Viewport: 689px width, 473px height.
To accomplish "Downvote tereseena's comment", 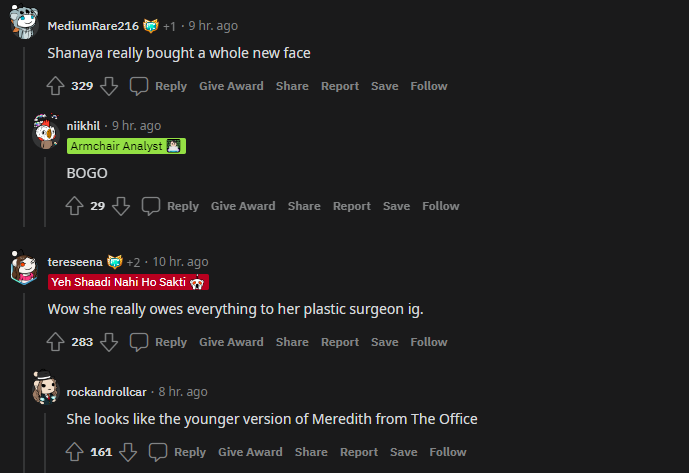I will click(109, 342).
